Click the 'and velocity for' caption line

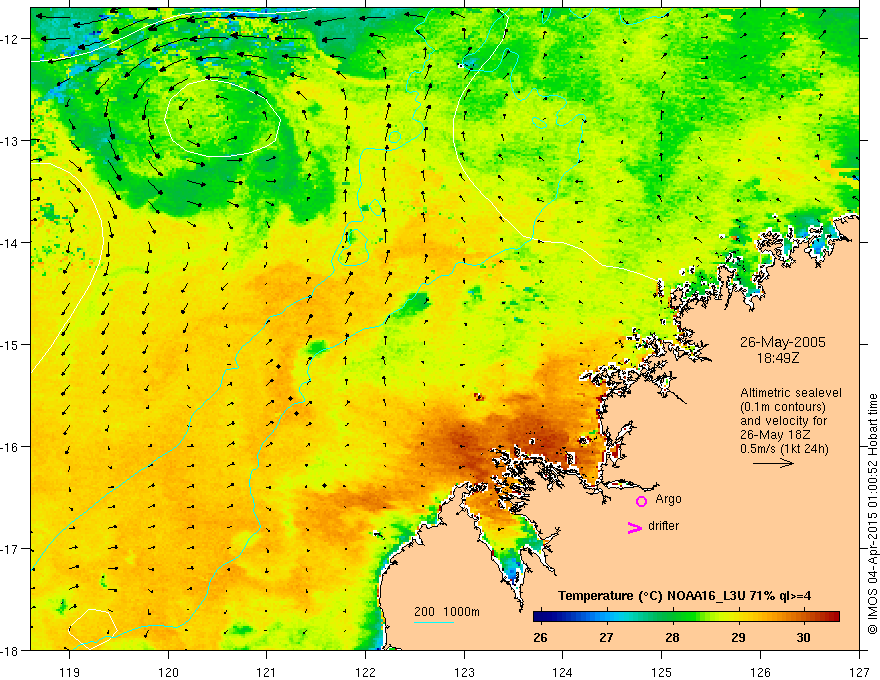(x=783, y=421)
